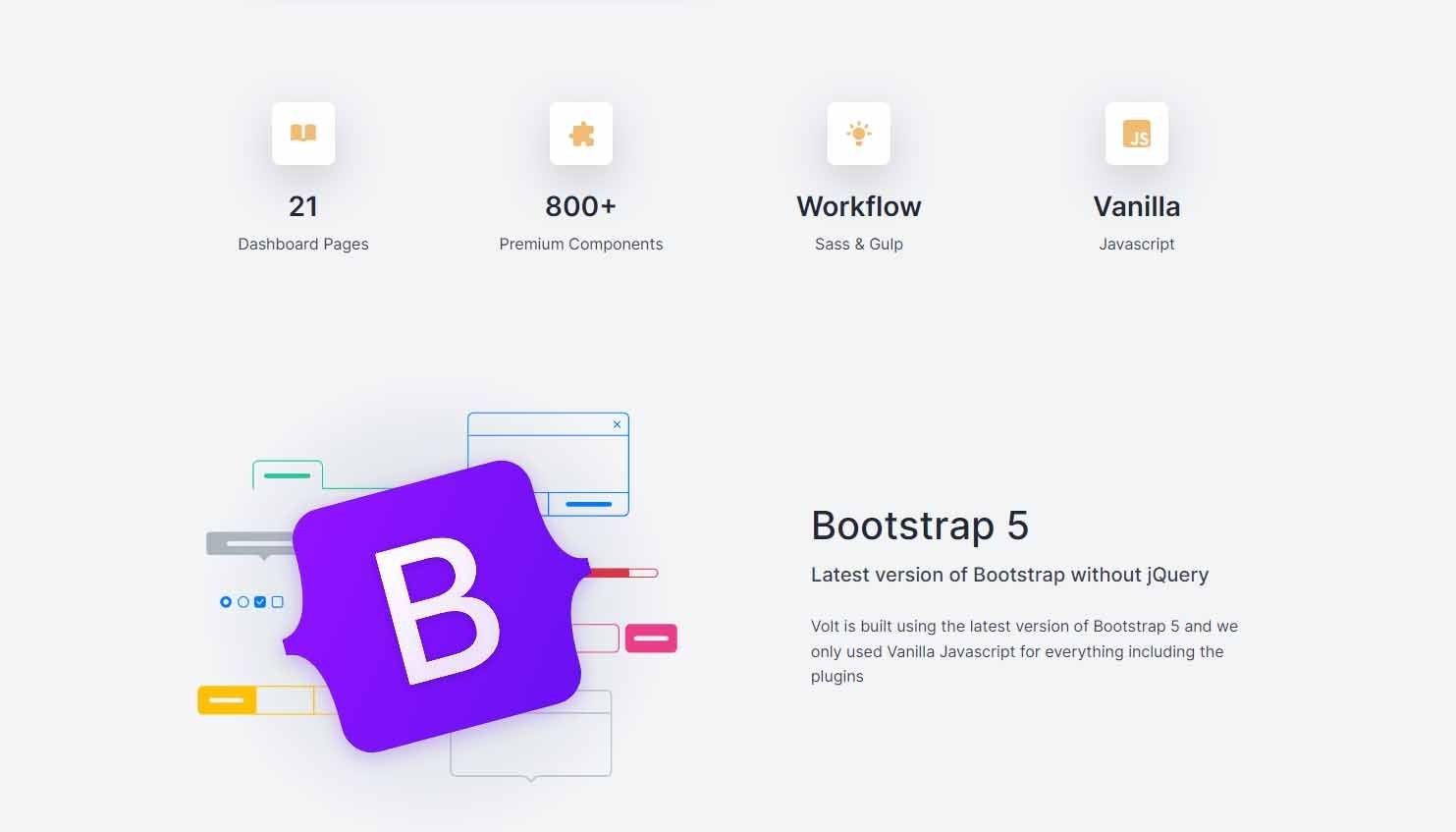Viewport: 1456px width, 832px height.
Task: Click the "Workflow" heading
Action: tap(859, 206)
